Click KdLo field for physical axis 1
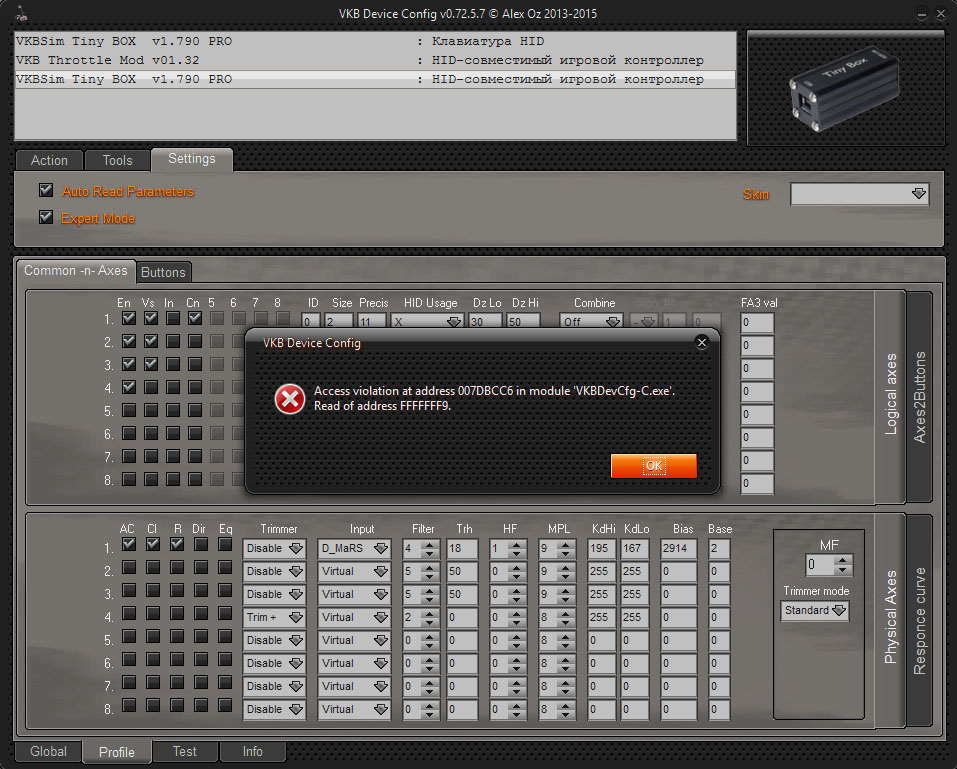This screenshot has height=769, width=957. (x=634, y=549)
